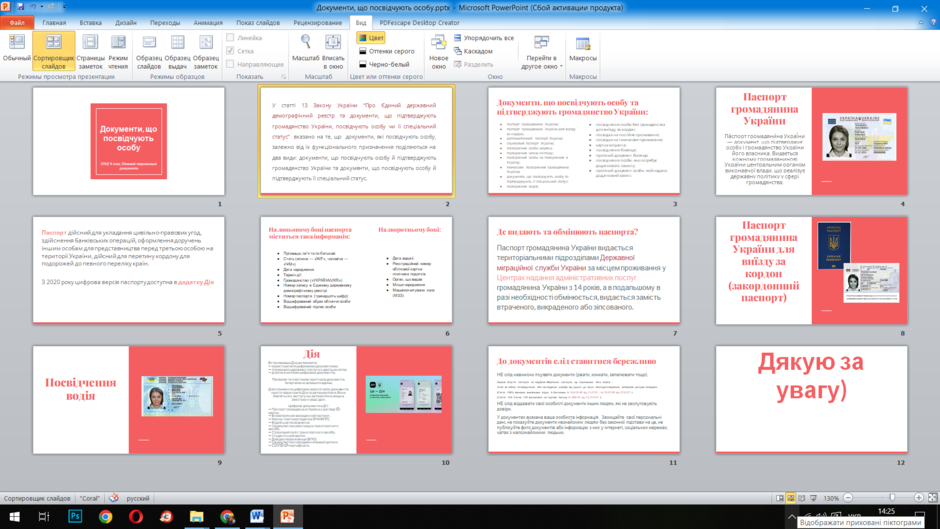Zoom in with plus button
The width and height of the screenshot is (940, 529).
(x=918, y=498)
